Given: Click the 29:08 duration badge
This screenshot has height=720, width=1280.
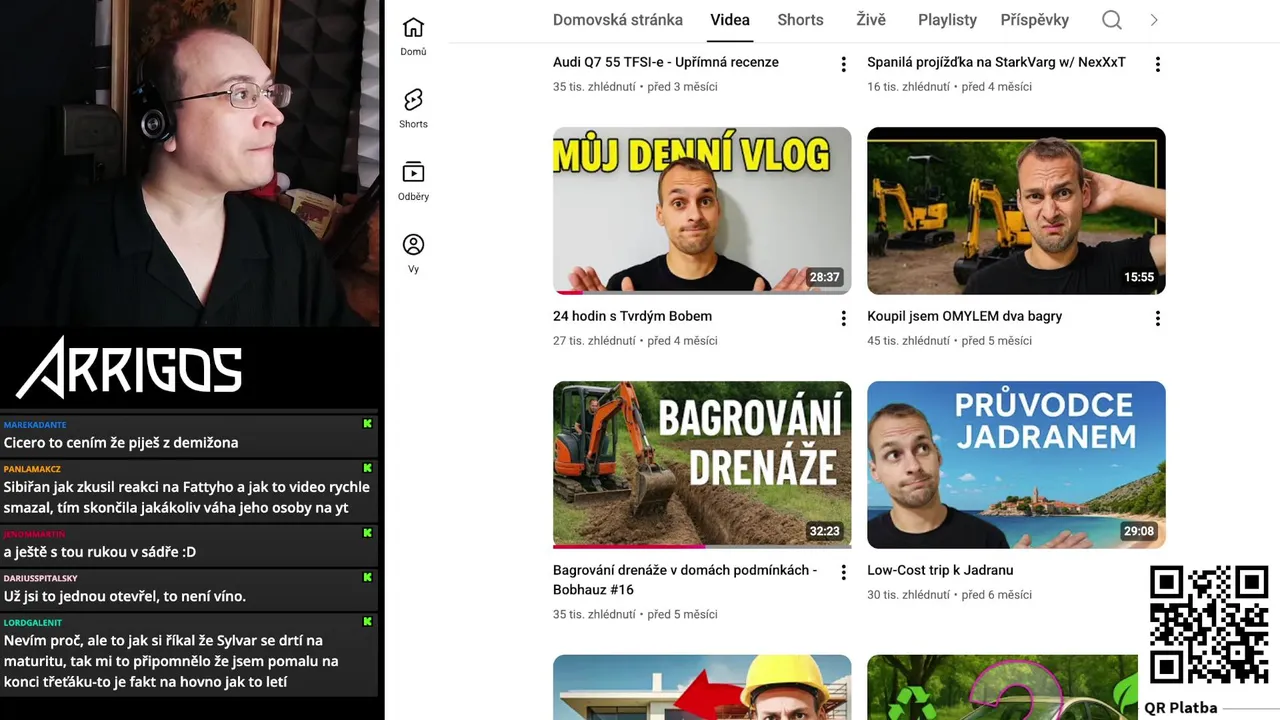Looking at the screenshot, I should (x=1139, y=531).
